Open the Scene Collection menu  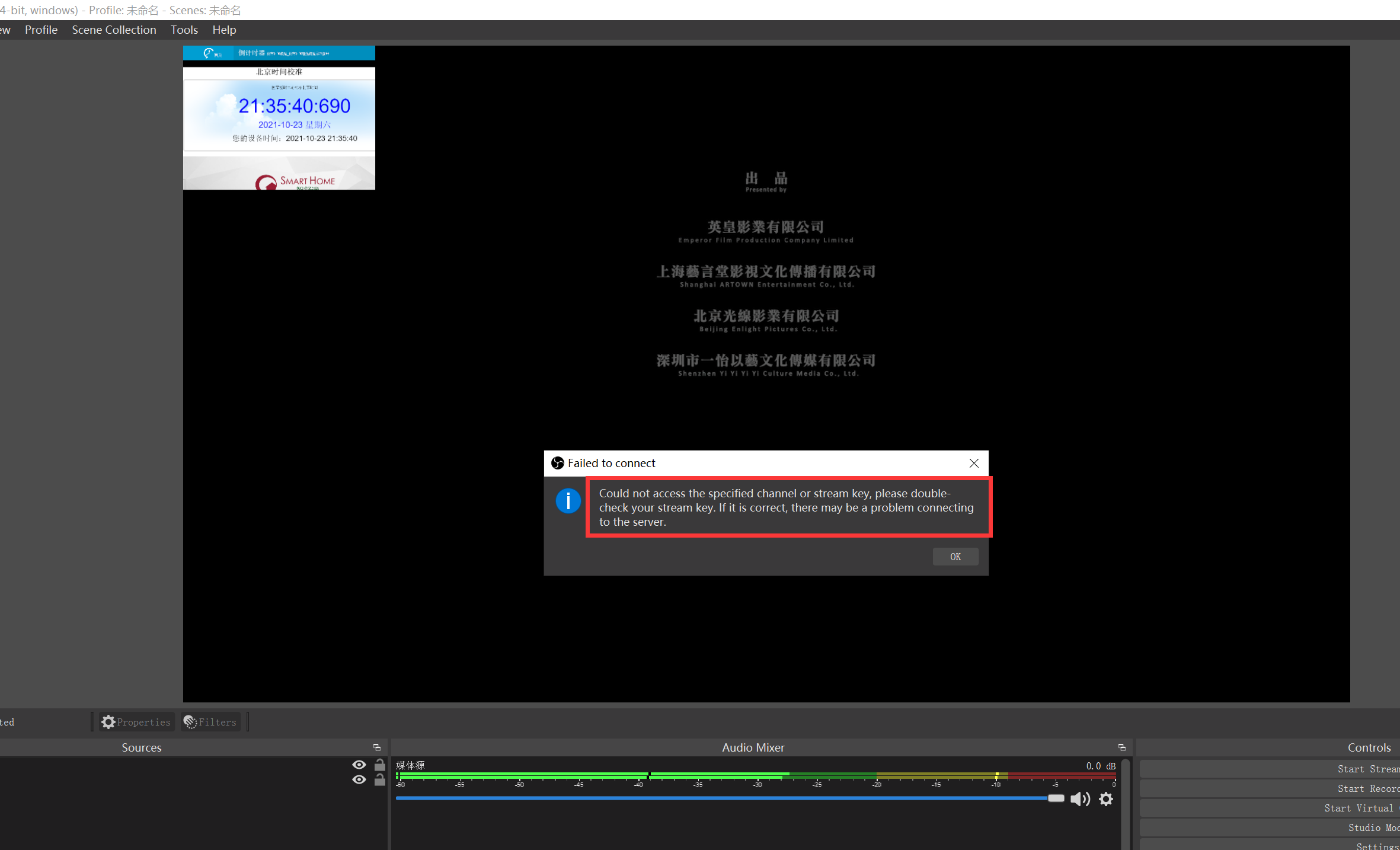(114, 30)
